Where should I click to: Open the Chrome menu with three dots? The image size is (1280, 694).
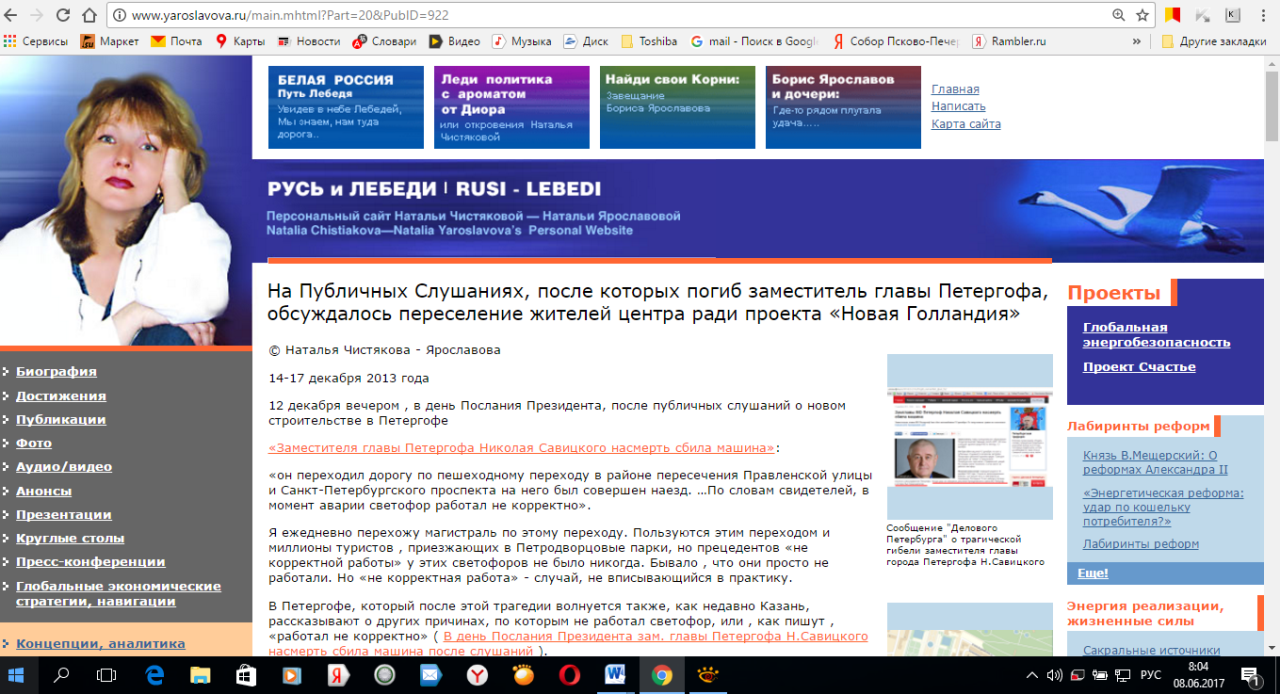click(1264, 15)
